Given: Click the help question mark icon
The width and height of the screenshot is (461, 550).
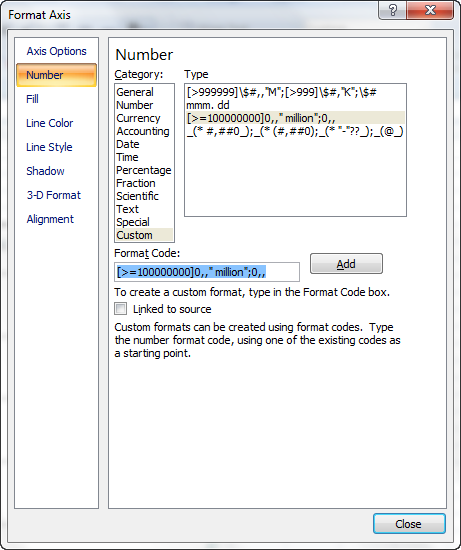Looking at the screenshot, I should (393, 10).
